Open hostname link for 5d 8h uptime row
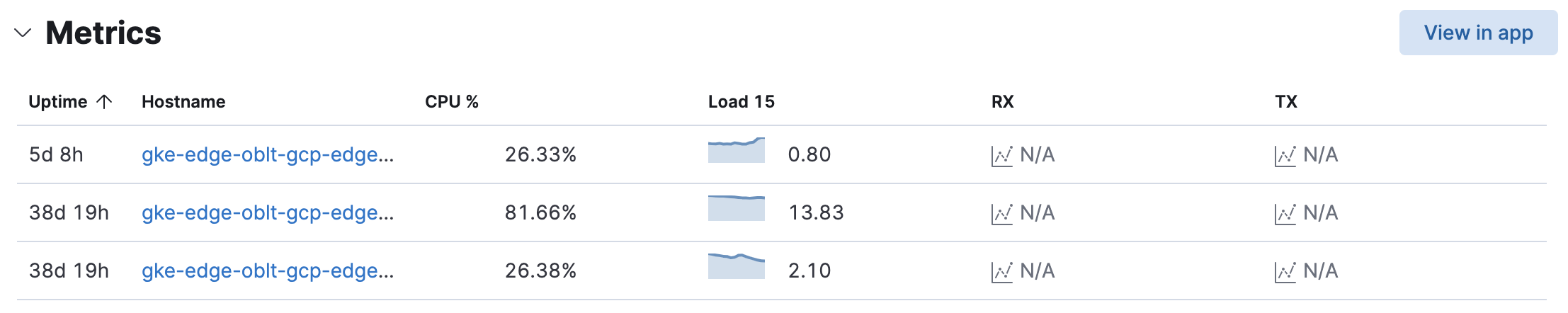 click(x=267, y=154)
